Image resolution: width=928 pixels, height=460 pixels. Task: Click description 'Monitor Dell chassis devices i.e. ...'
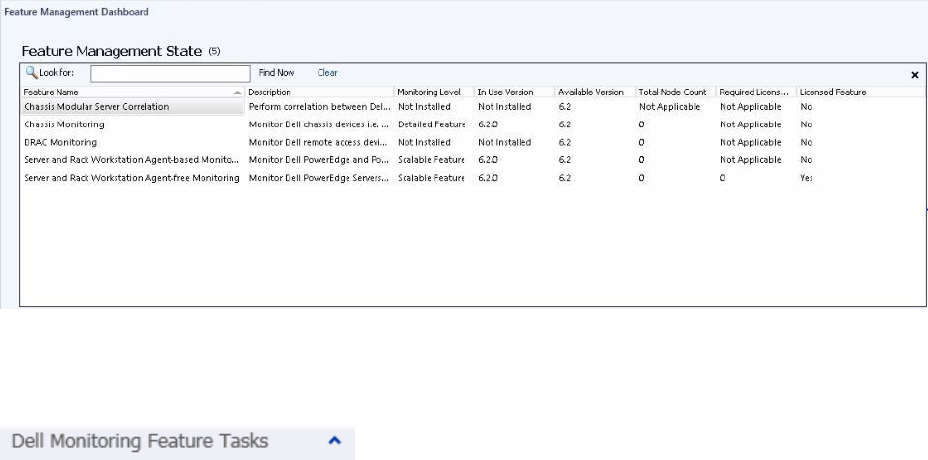320,124
